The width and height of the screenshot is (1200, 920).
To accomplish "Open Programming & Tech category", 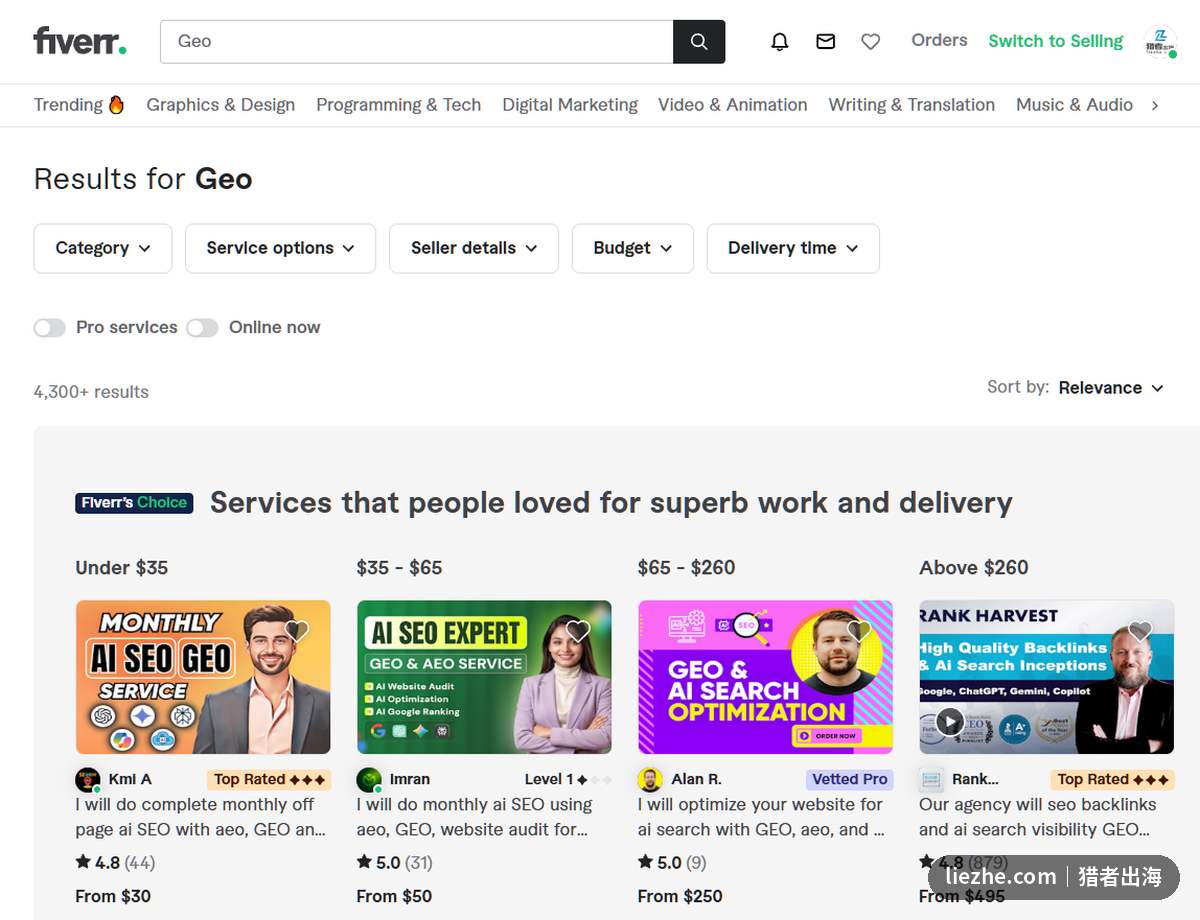I will tap(399, 105).
